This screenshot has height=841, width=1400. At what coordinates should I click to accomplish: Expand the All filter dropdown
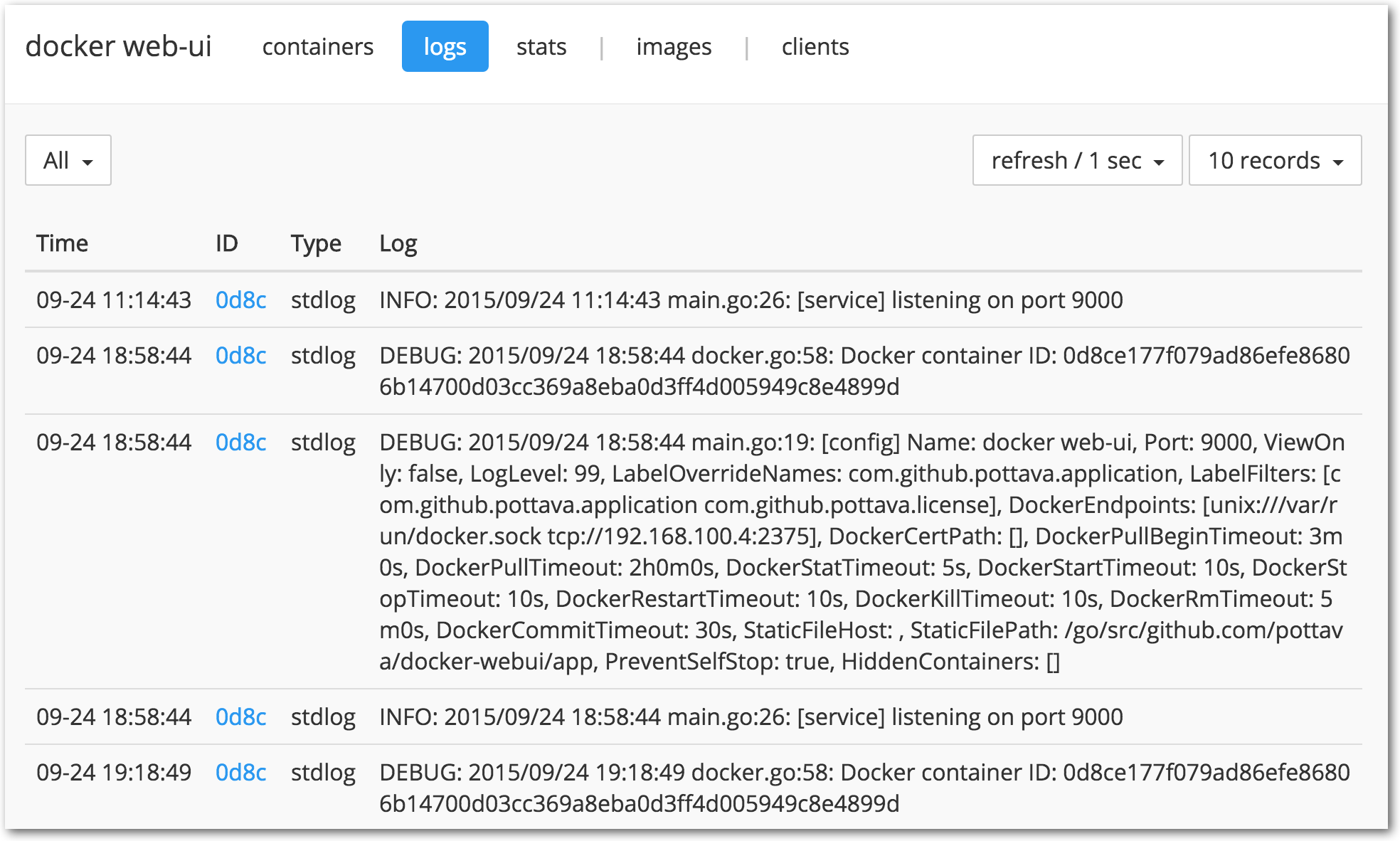68,160
